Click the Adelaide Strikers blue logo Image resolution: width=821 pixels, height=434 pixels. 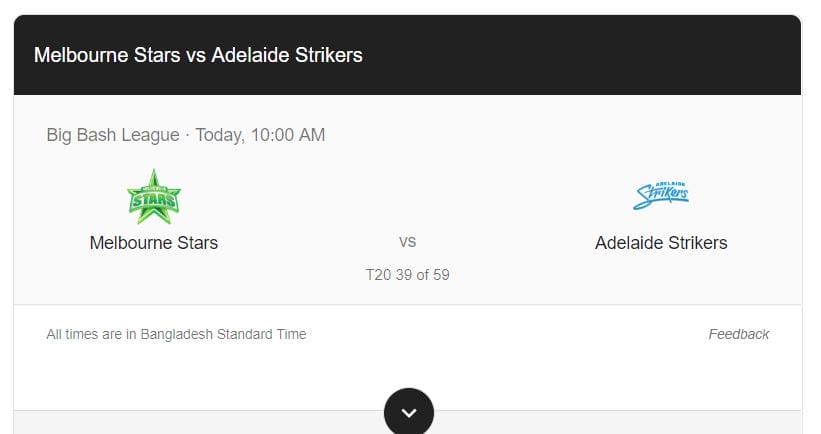(x=661, y=196)
